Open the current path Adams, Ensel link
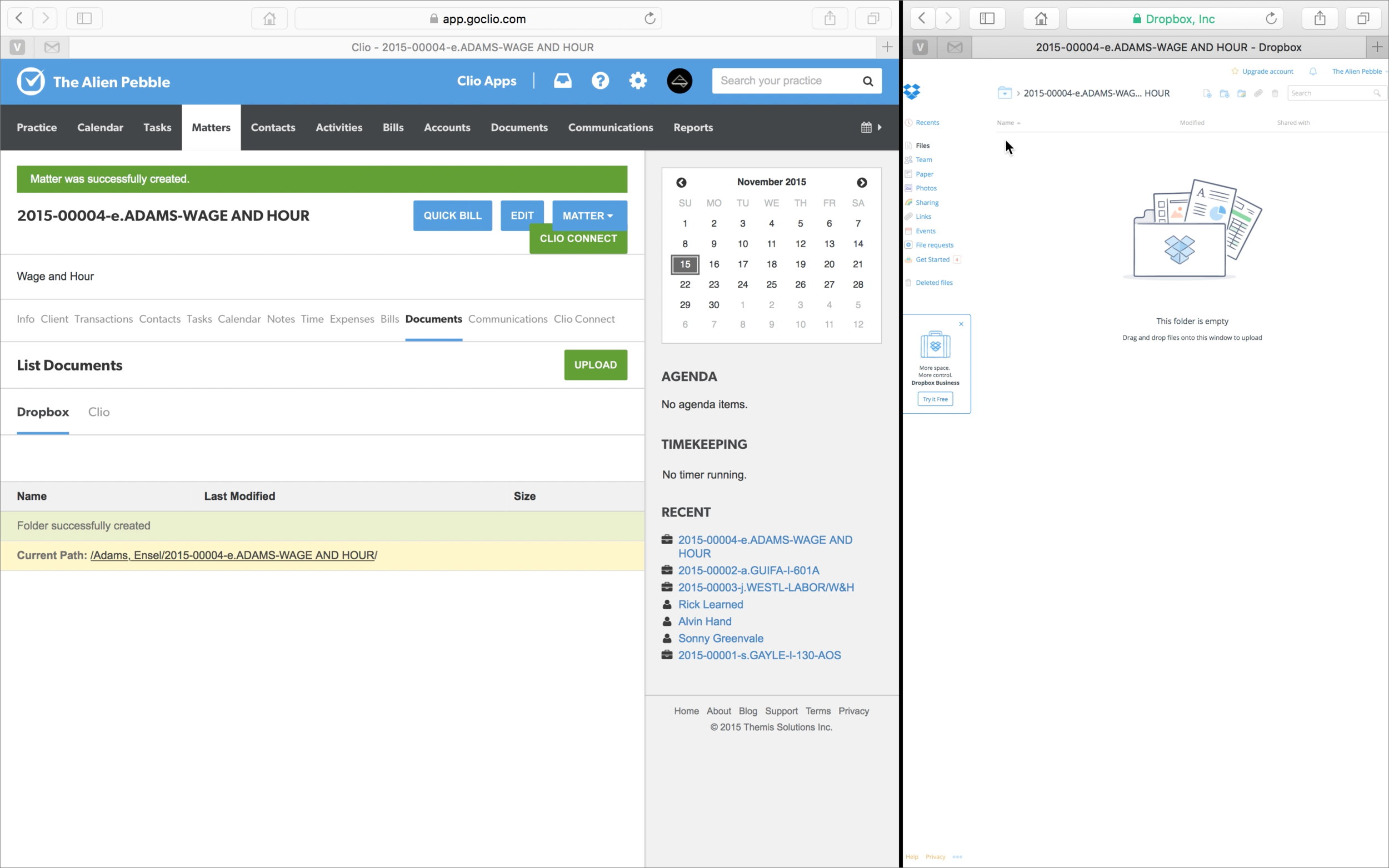Screen dimensions: 1389x868 click(x=233, y=556)
